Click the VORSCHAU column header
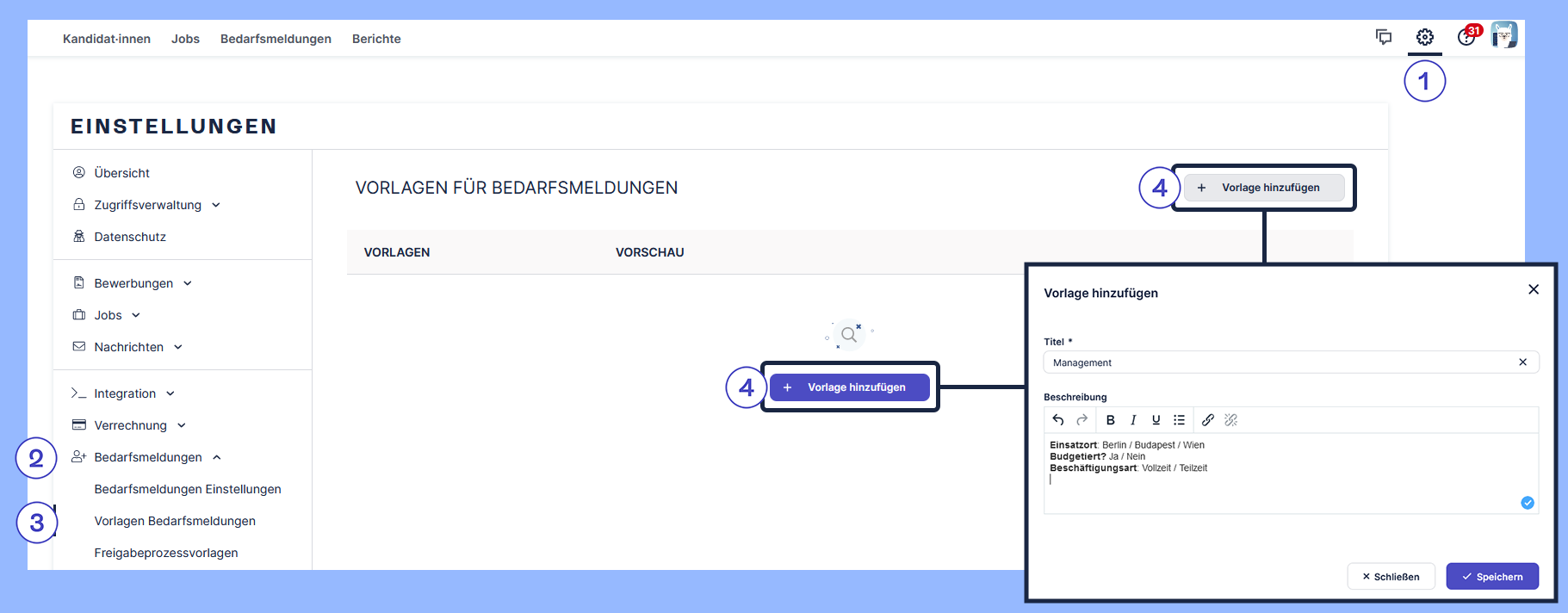1568x613 pixels. pyautogui.click(x=650, y=252)
